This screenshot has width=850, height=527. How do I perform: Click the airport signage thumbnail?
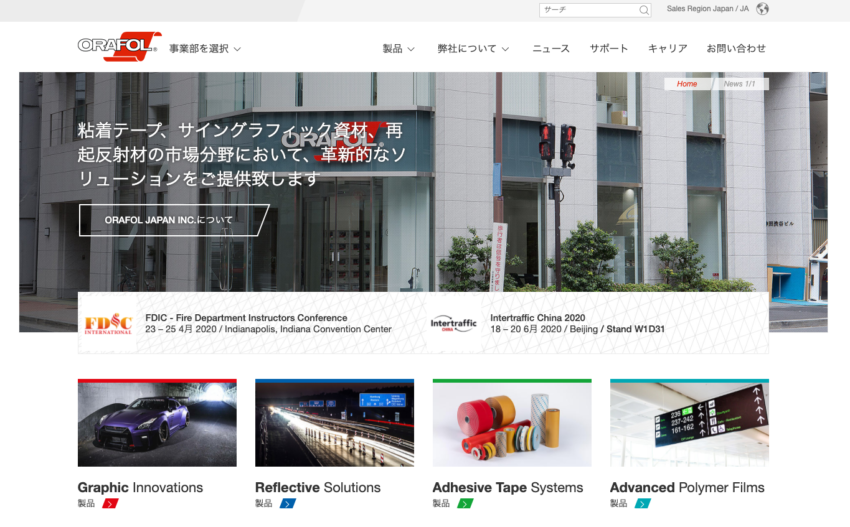pos(690,423)
